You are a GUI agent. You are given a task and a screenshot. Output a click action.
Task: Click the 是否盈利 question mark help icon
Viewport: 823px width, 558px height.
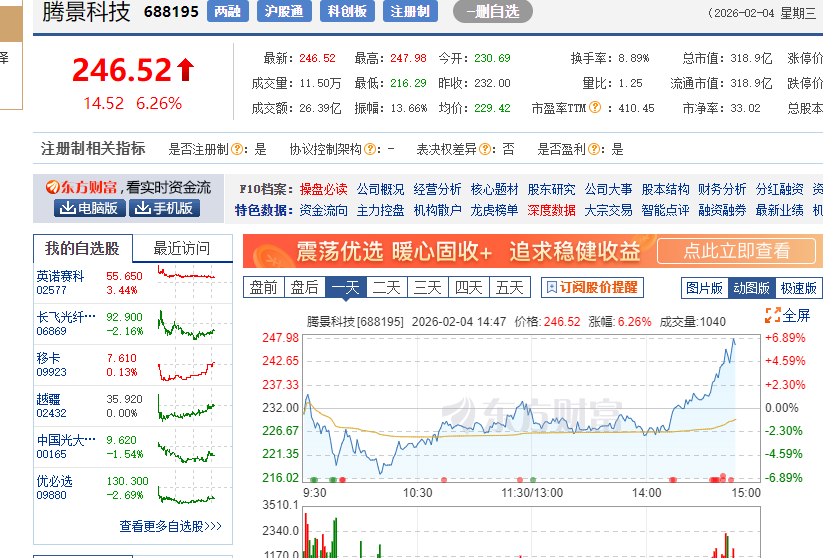pos(594,149)
